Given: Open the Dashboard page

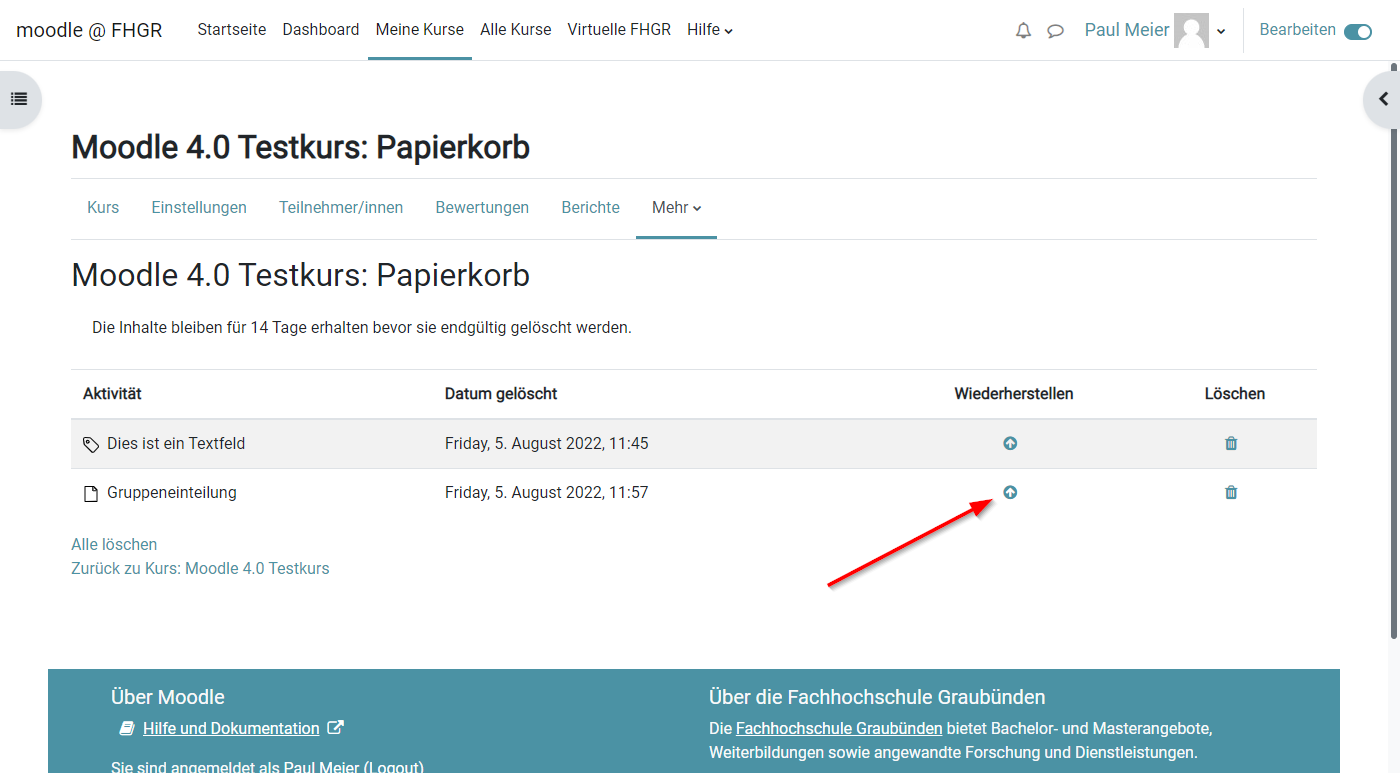Looking at the screenshot, I should pyautogui.click(x=321, y=30).
